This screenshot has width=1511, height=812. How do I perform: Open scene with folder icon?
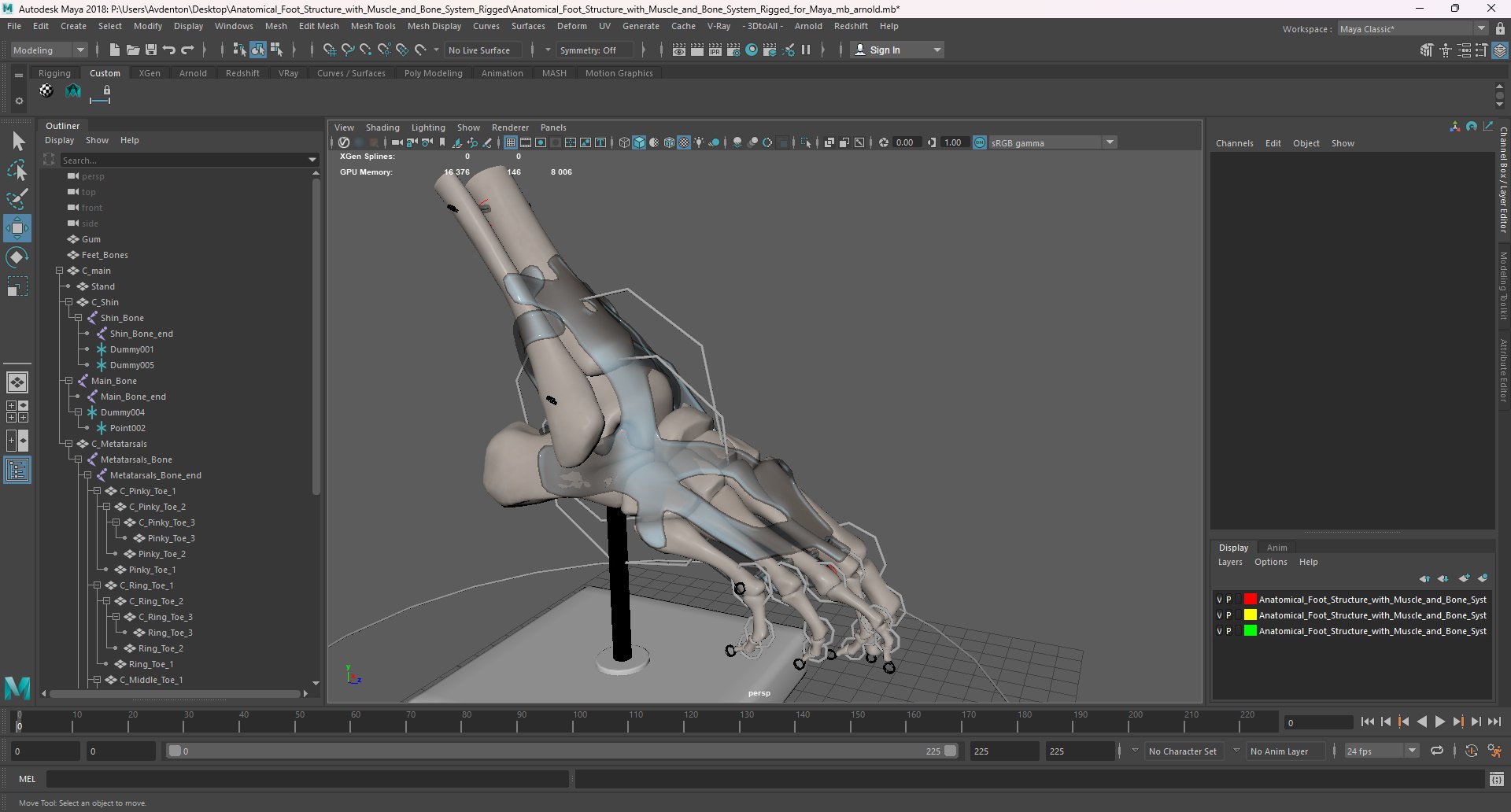point(133,50)
